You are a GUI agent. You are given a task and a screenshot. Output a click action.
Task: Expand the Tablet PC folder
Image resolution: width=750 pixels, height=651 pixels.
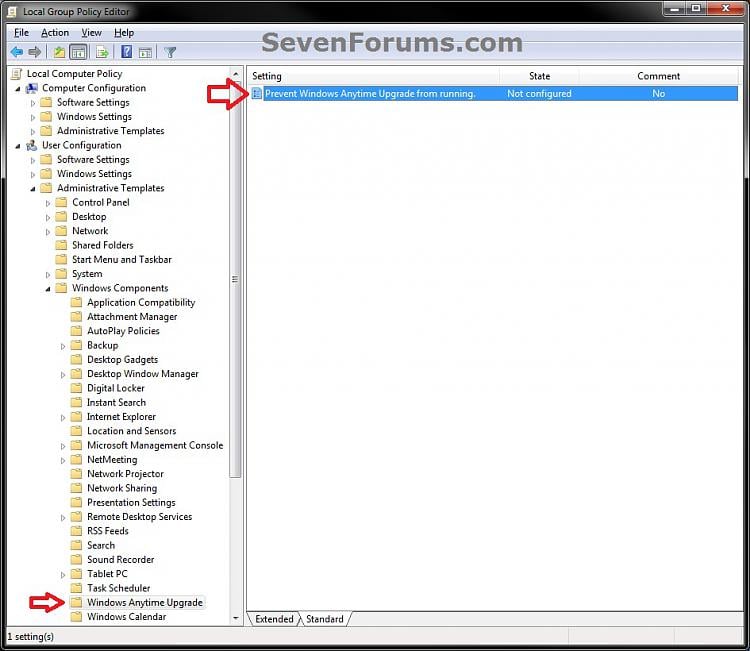[63, 574]
